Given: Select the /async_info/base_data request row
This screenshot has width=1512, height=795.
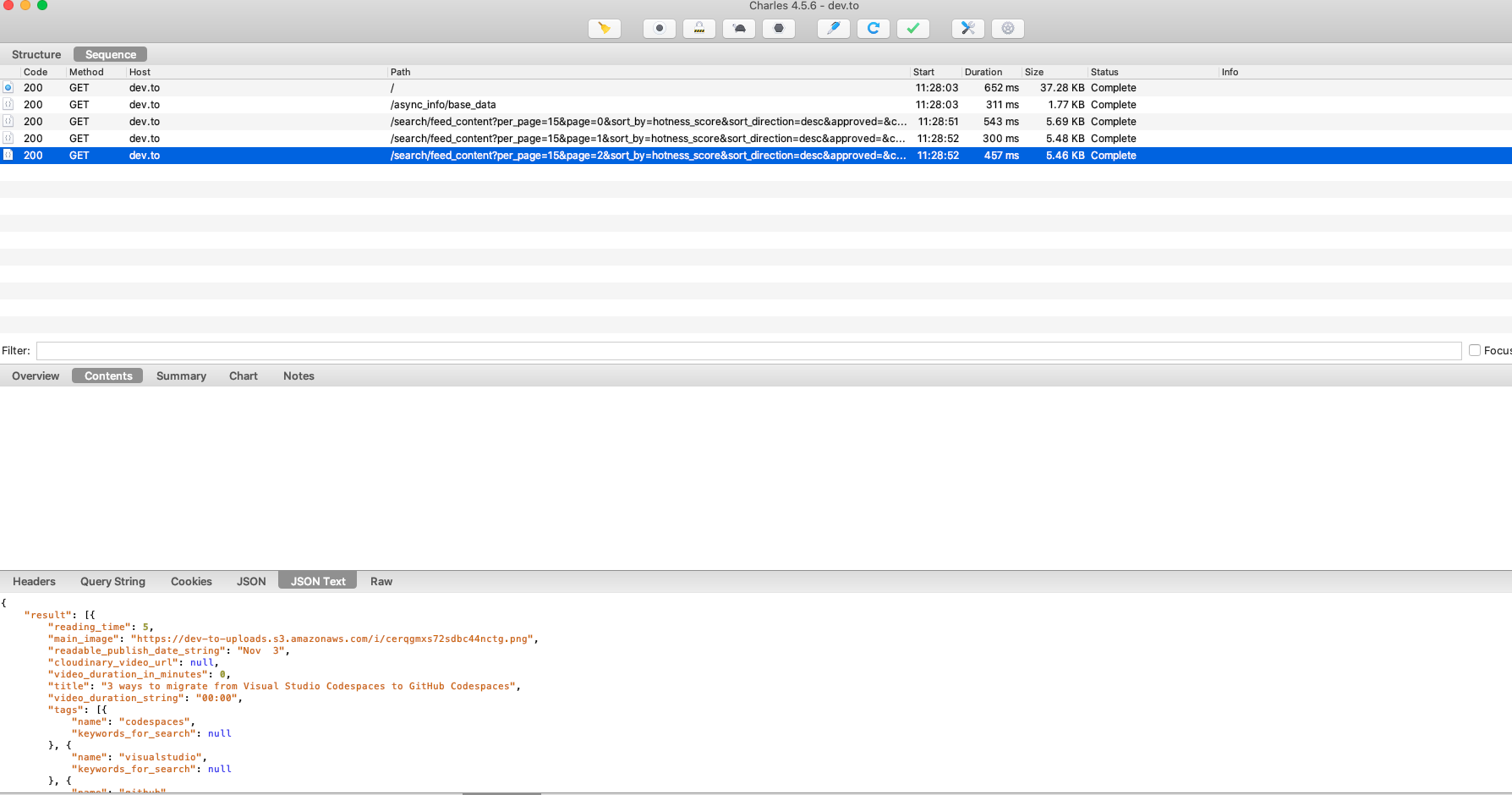Looking at the screenshot, I should tap(443, 105).
